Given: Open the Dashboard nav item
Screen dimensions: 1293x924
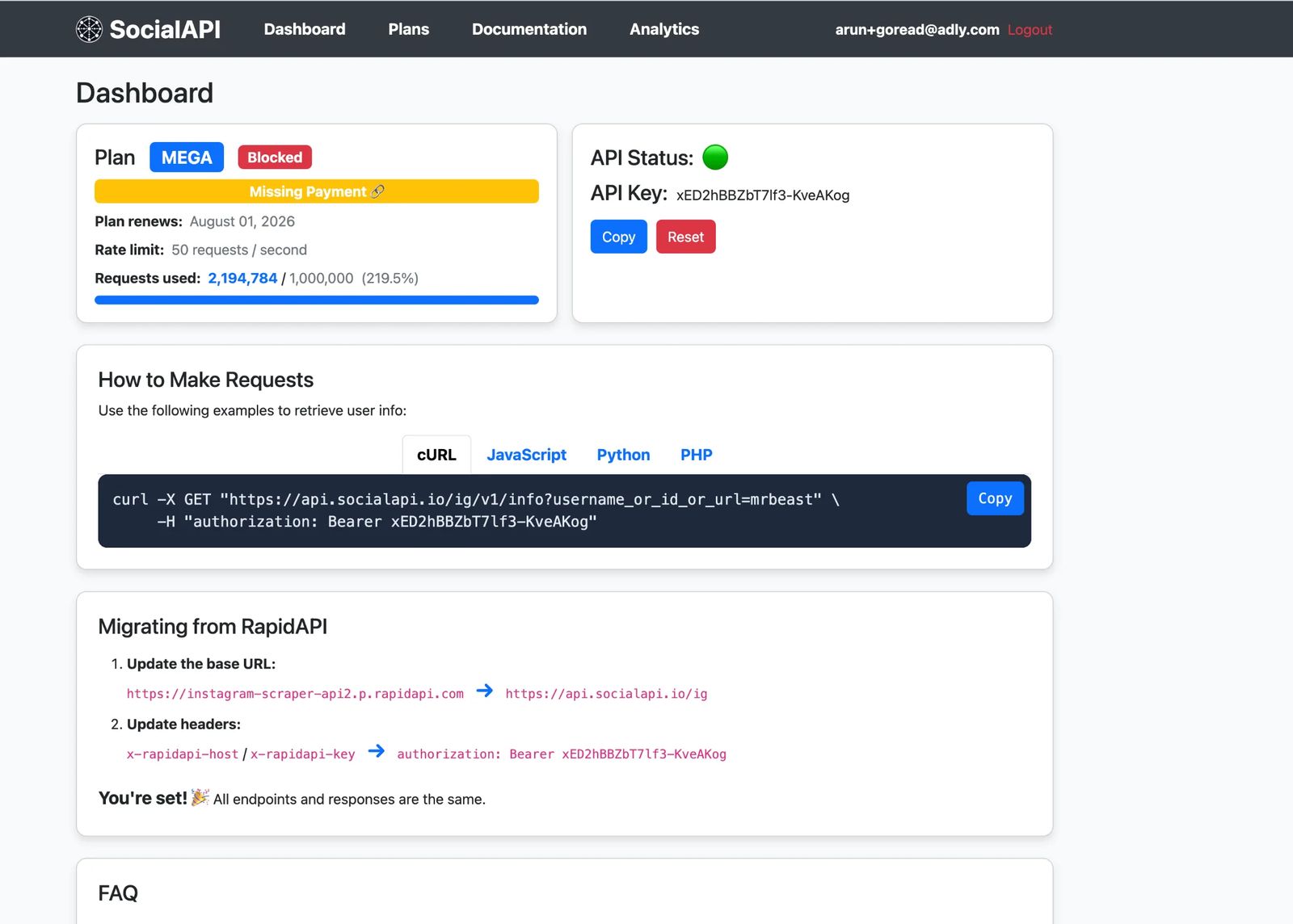Looking at the screenshot, I should 305,29.
